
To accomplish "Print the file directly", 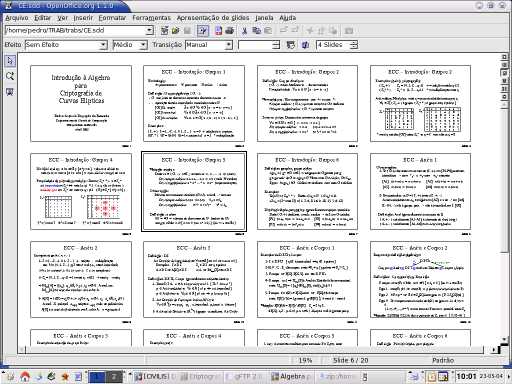I will pyautogui.click(x=230, y=31).
